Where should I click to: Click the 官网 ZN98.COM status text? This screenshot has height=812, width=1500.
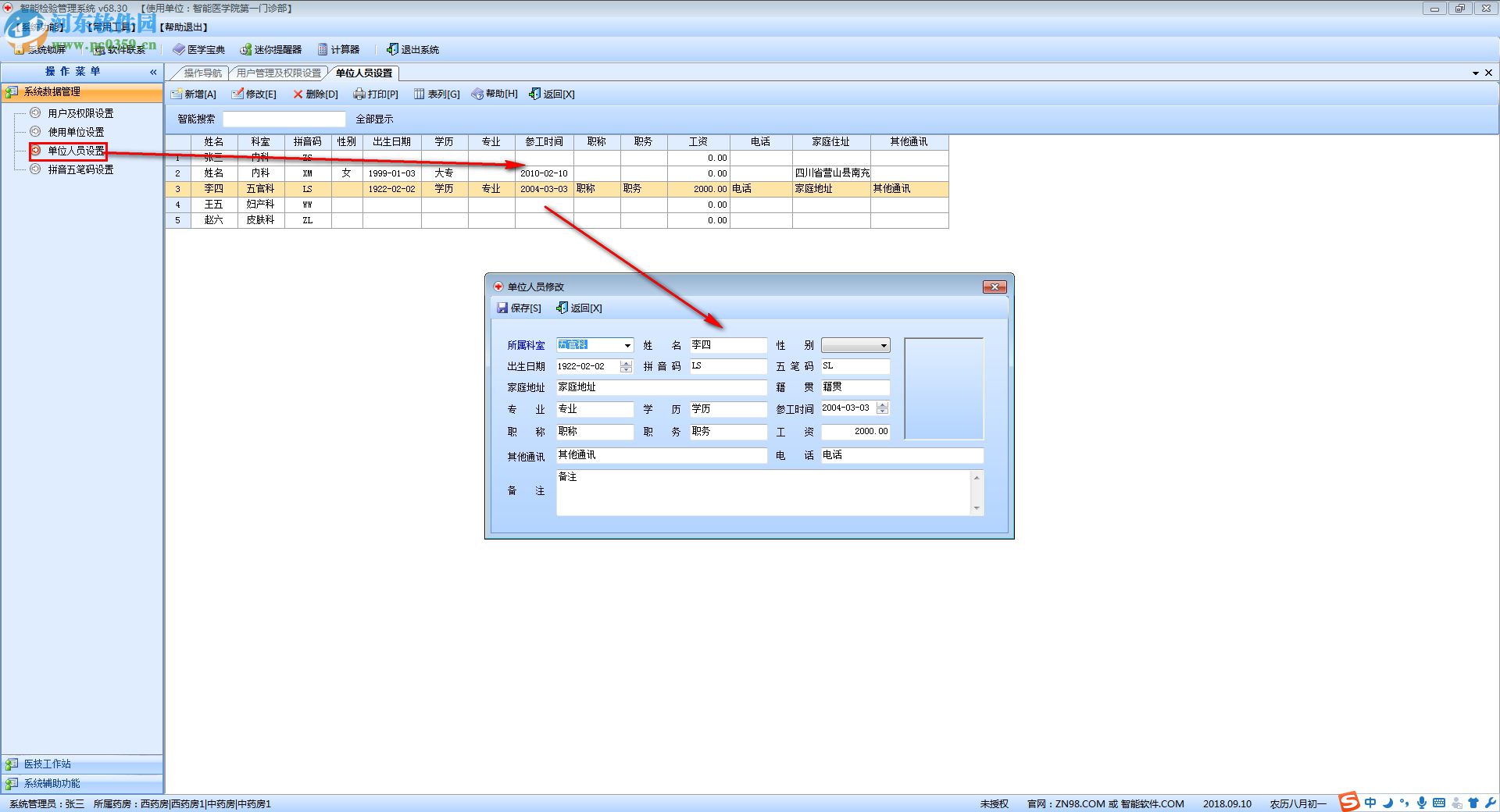[1105, 803]
